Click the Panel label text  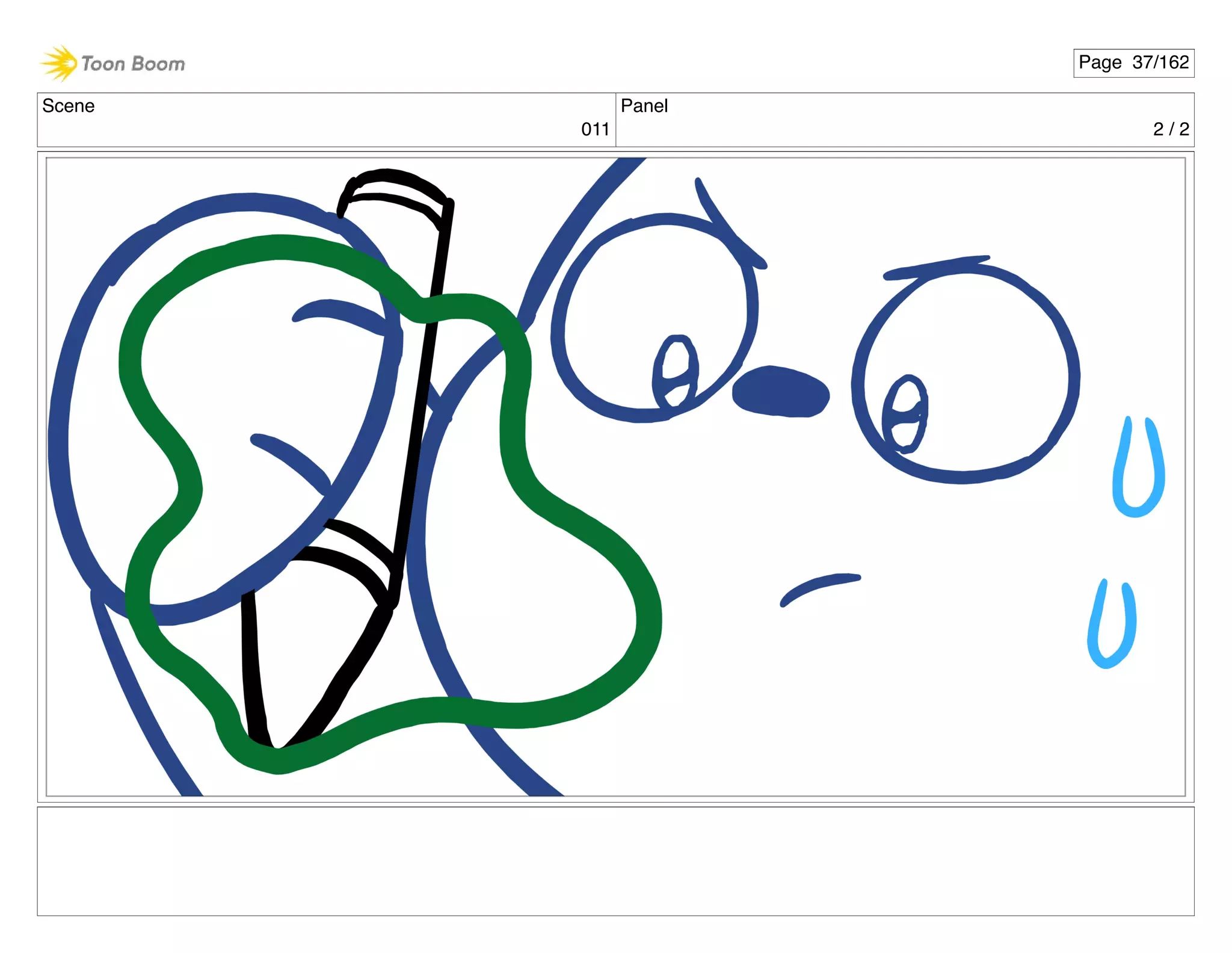[644, 106]
